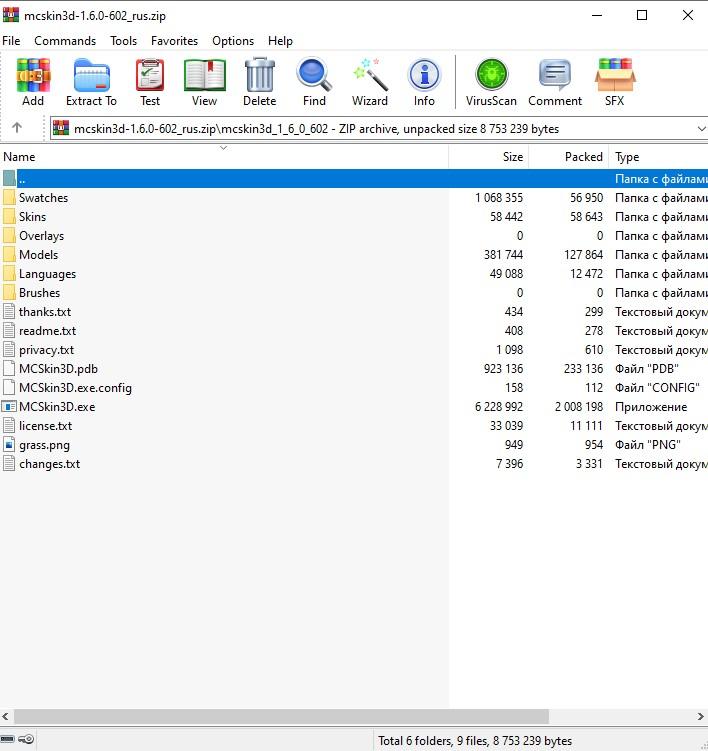
Task: Select the Swatches folder icon
Action: point(9,197)
